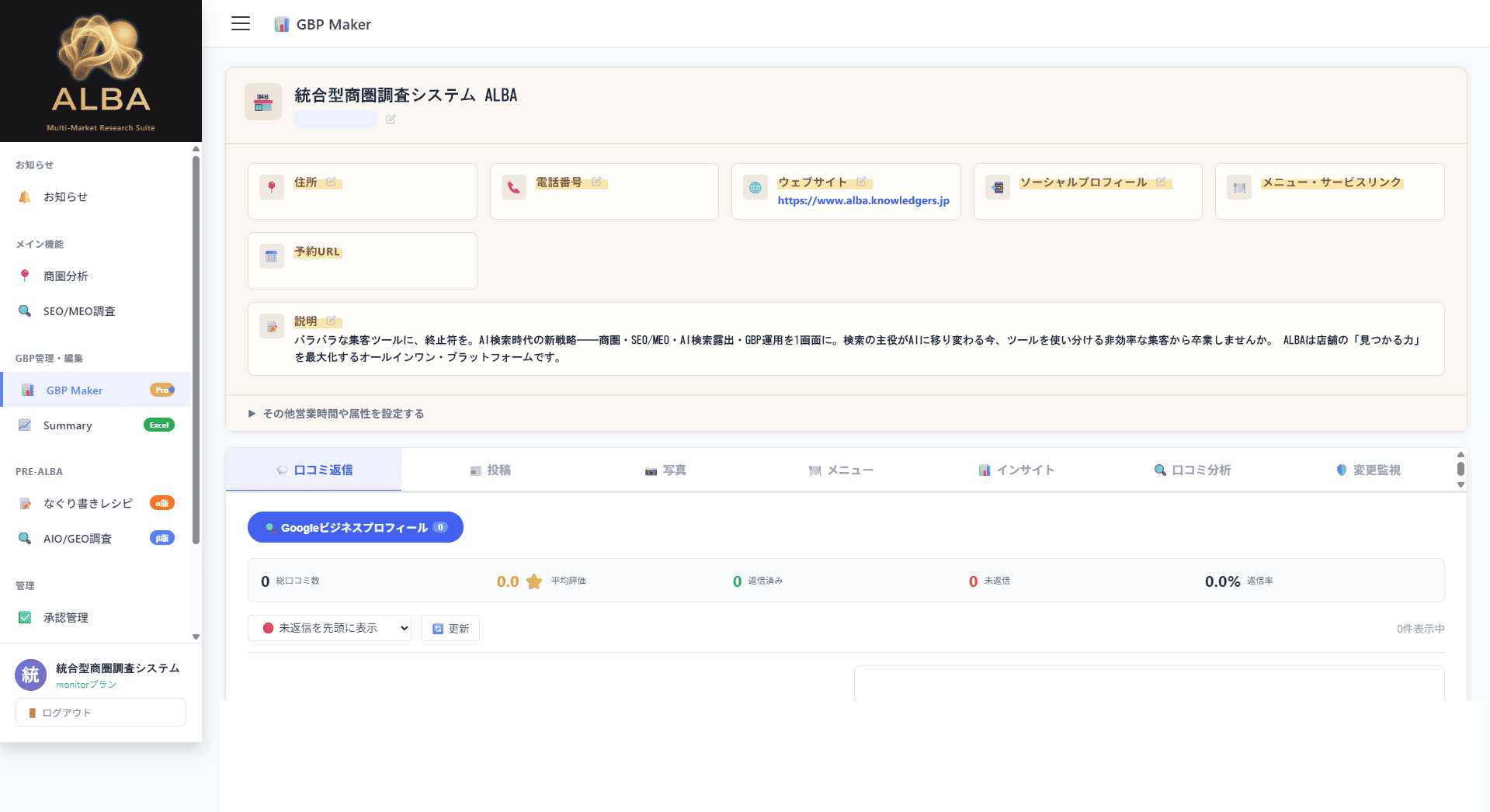The width and height of the screenshot is (1490, 812).
Task: Click the sidebar scroll down arrow
Action: (196, 637)
